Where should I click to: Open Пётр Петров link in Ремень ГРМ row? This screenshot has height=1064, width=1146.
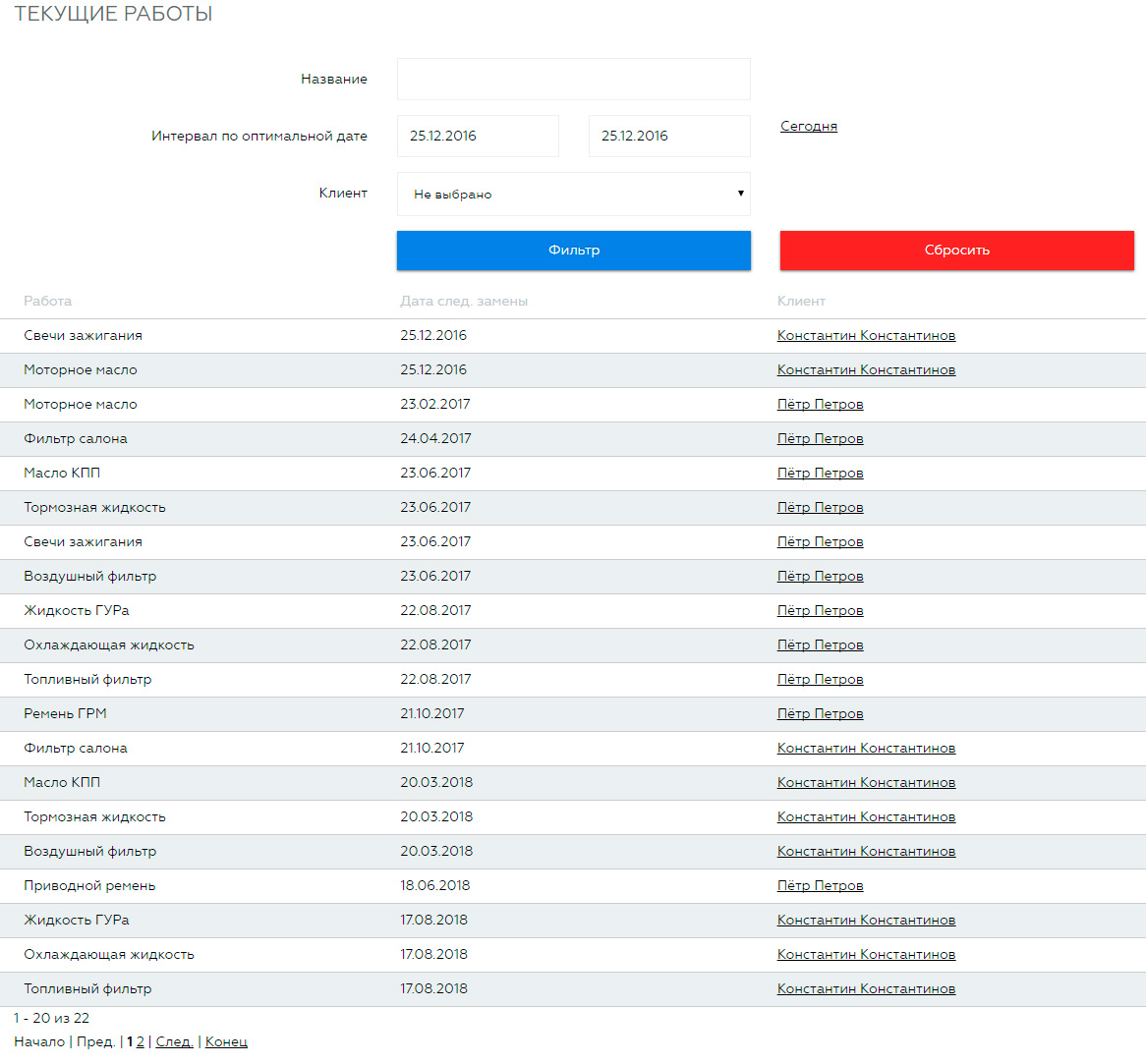tap(820, 713)
